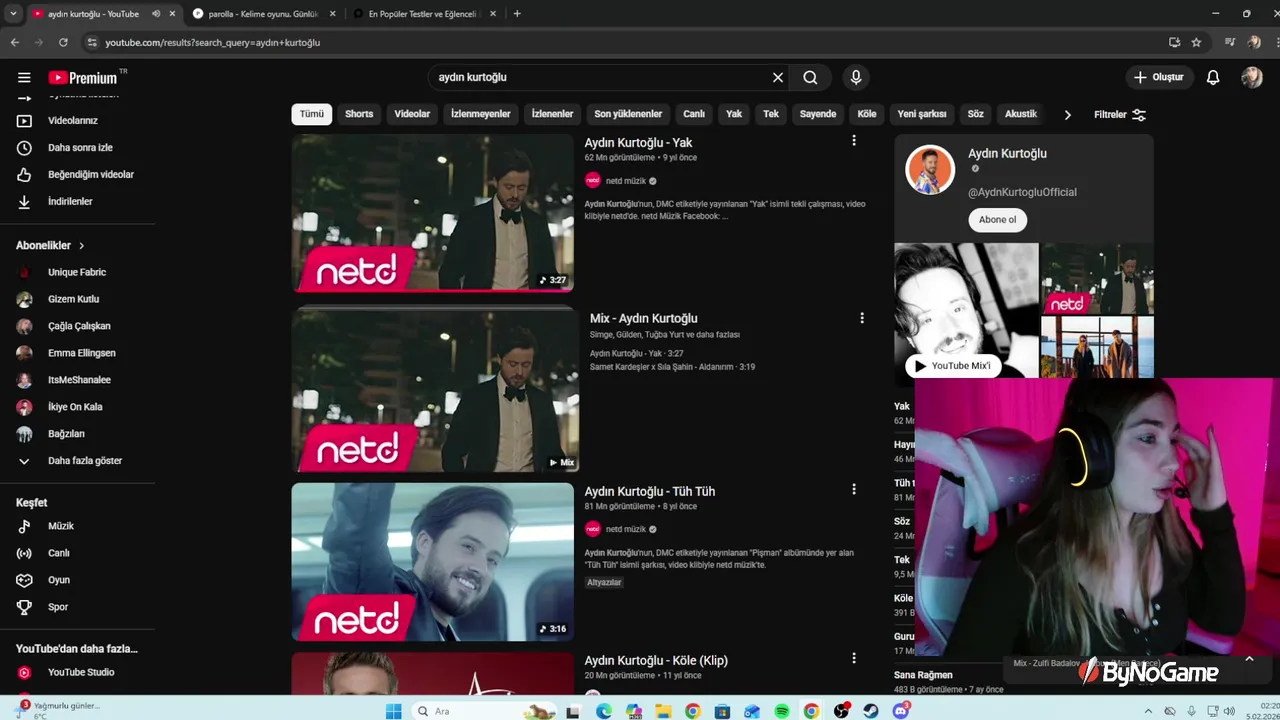Expand the Abonelikler section arrow
This screenshot has width=1280, height=720.
(82, 246)
